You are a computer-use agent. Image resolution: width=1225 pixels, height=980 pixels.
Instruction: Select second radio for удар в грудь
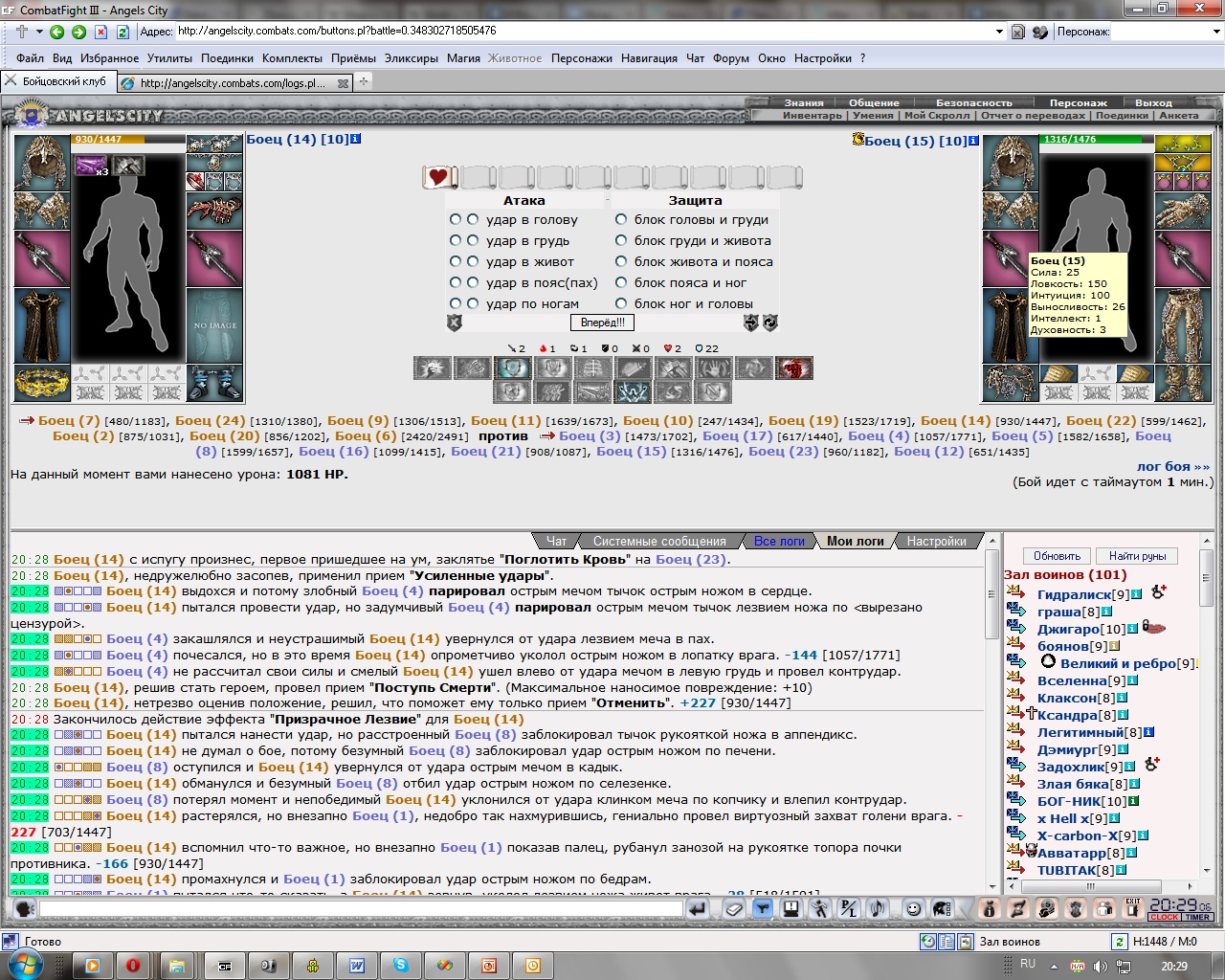point(473,240)
